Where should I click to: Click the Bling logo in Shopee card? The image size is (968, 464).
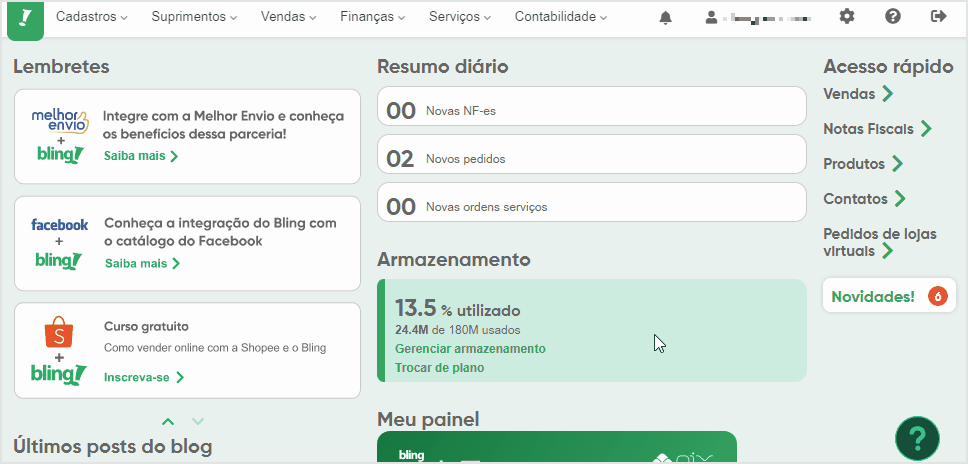point(59,374)
